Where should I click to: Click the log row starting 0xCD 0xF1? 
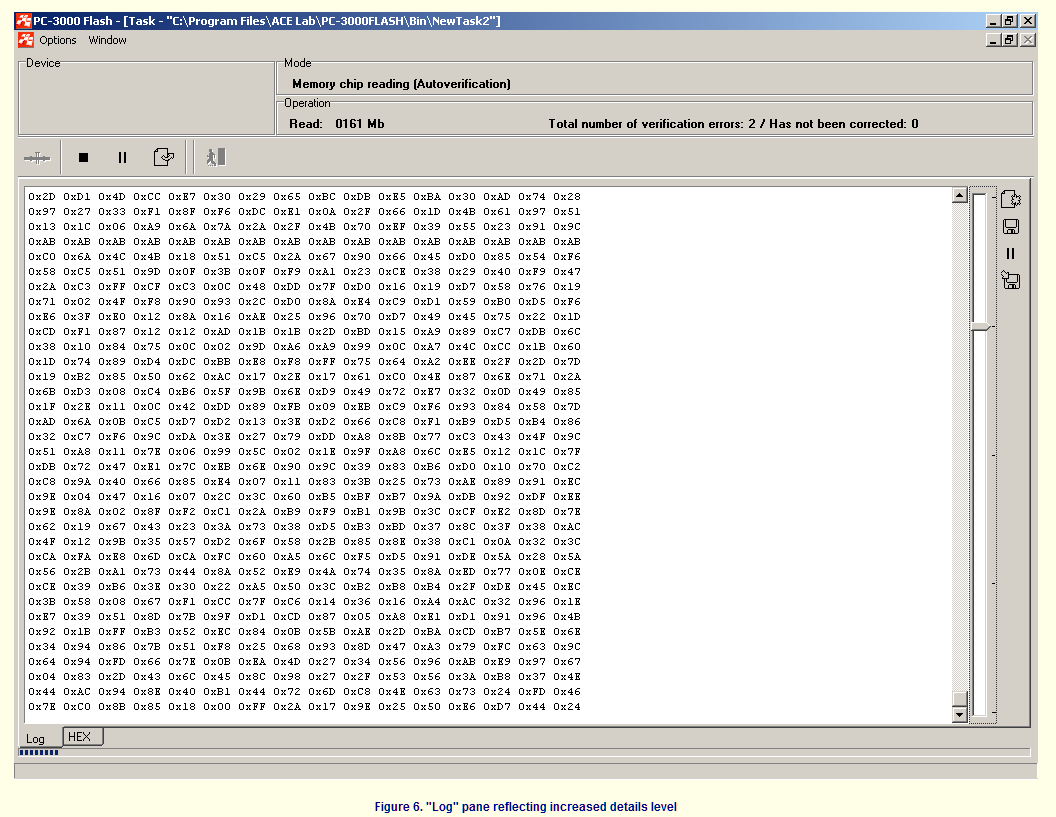click(304, 331)
